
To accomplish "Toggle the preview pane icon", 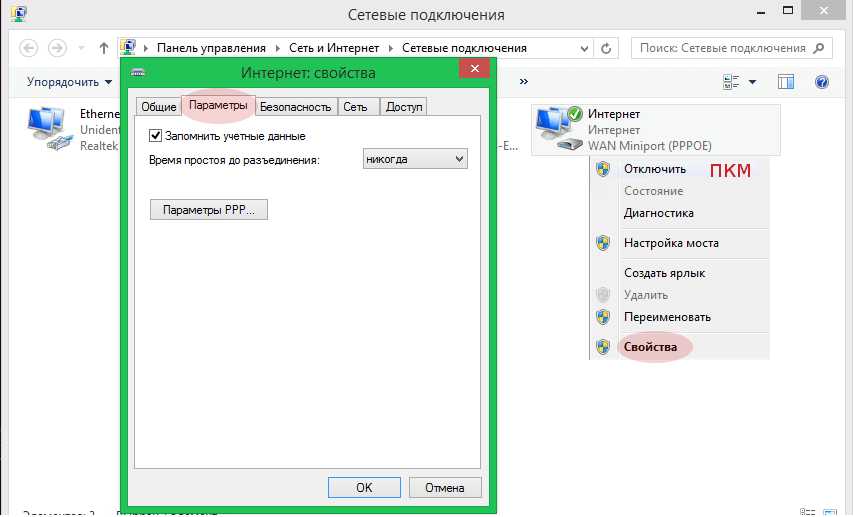I will pyautogui.click(x=786, y=82).
